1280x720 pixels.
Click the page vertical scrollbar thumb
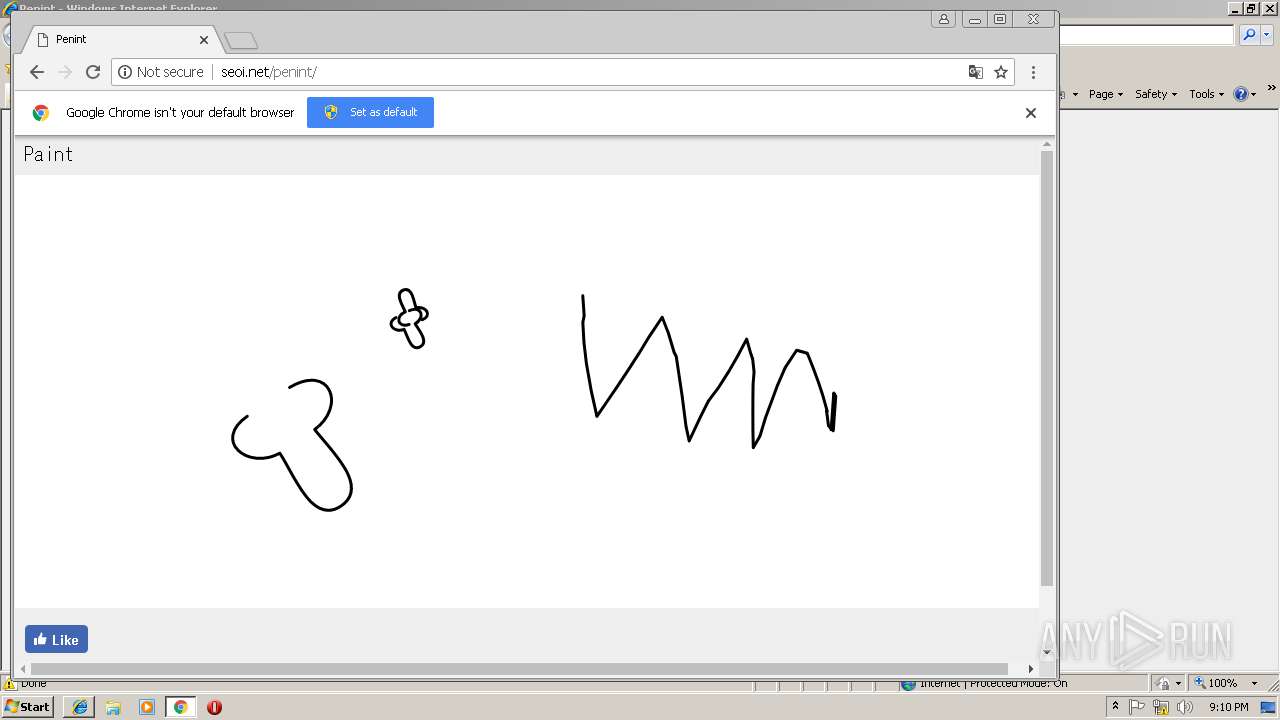[x=1047, y=368]
